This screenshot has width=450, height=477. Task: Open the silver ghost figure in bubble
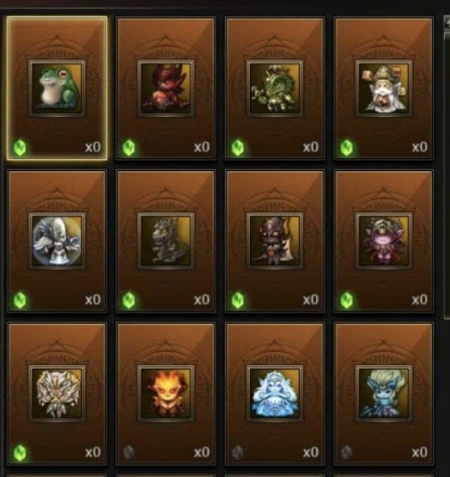point(57,241)
